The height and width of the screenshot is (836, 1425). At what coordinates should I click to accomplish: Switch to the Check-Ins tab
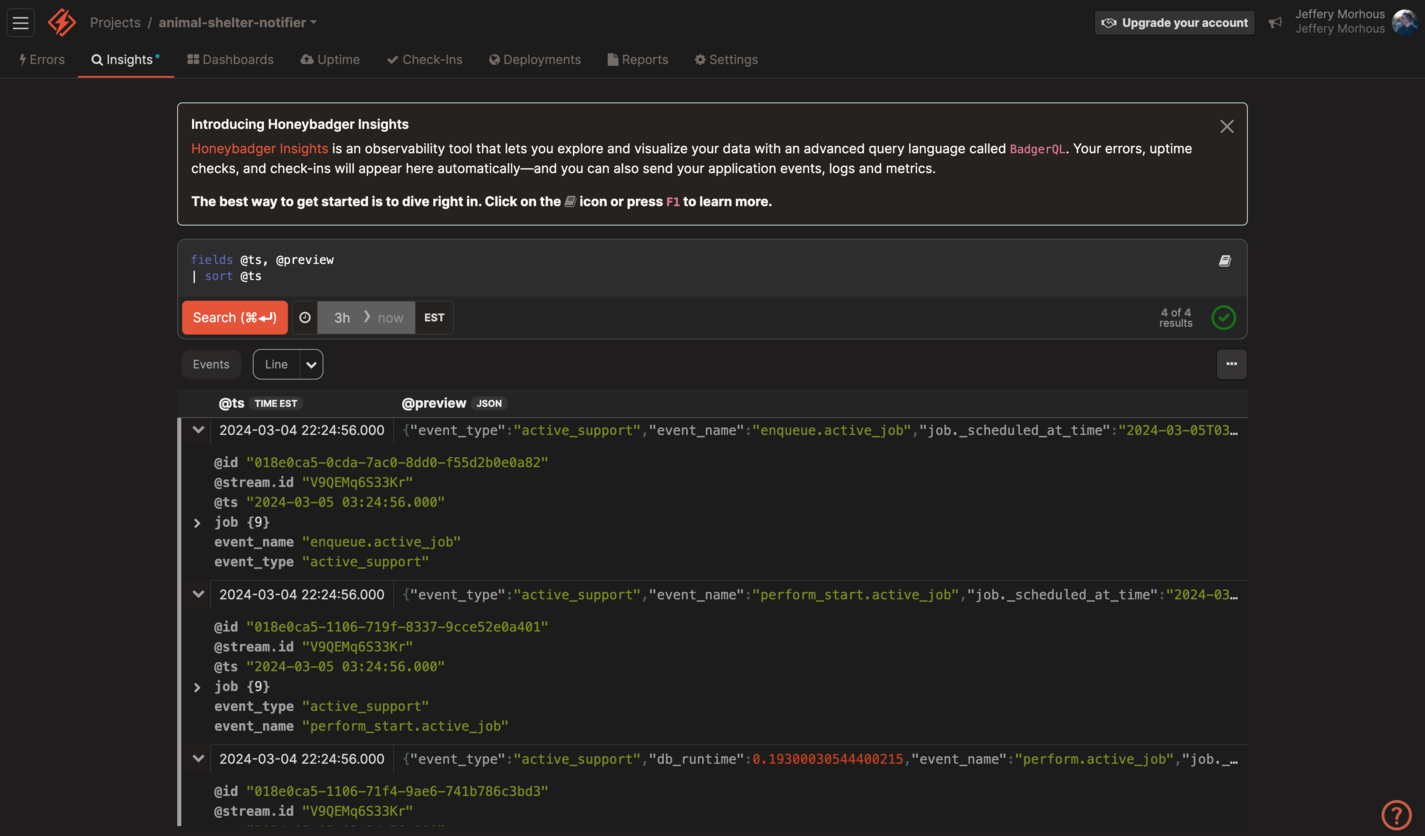click(x=424, y=60)
